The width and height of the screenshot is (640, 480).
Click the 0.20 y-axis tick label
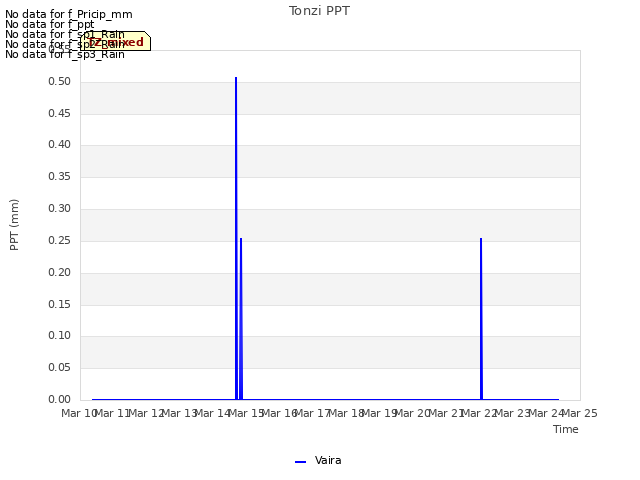60,272
